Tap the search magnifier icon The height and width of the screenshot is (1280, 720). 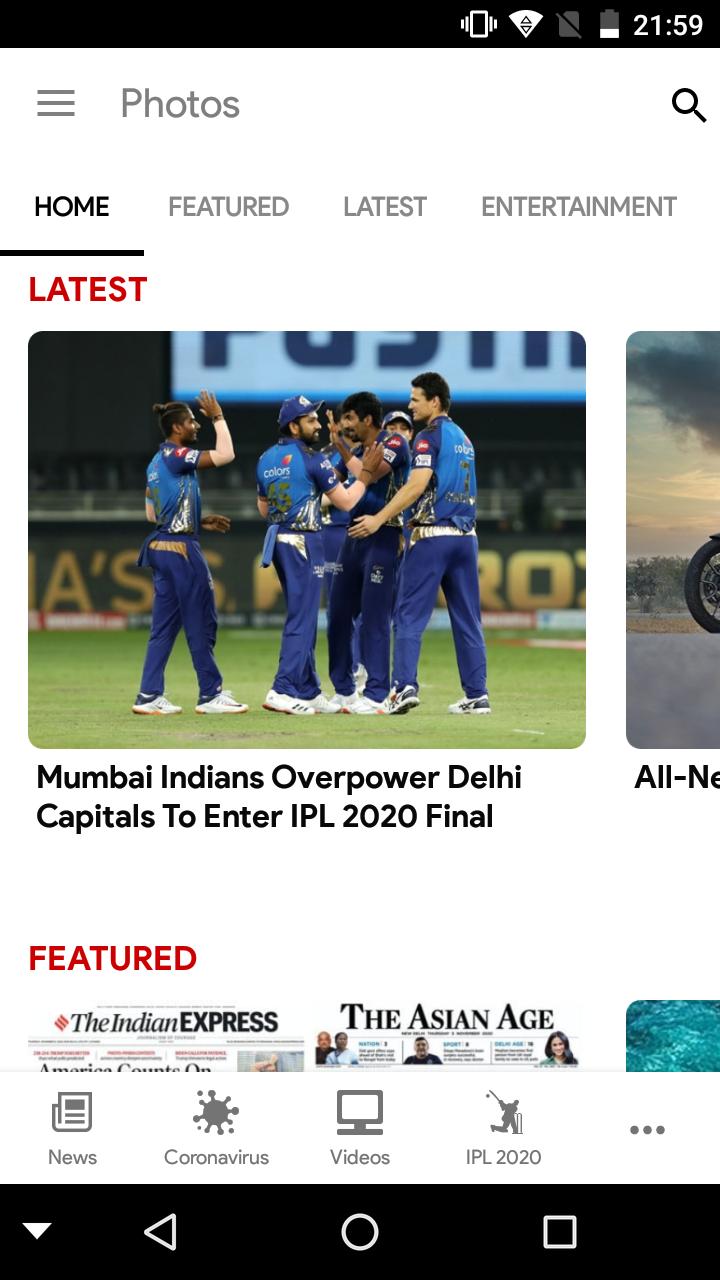[688, 104]
